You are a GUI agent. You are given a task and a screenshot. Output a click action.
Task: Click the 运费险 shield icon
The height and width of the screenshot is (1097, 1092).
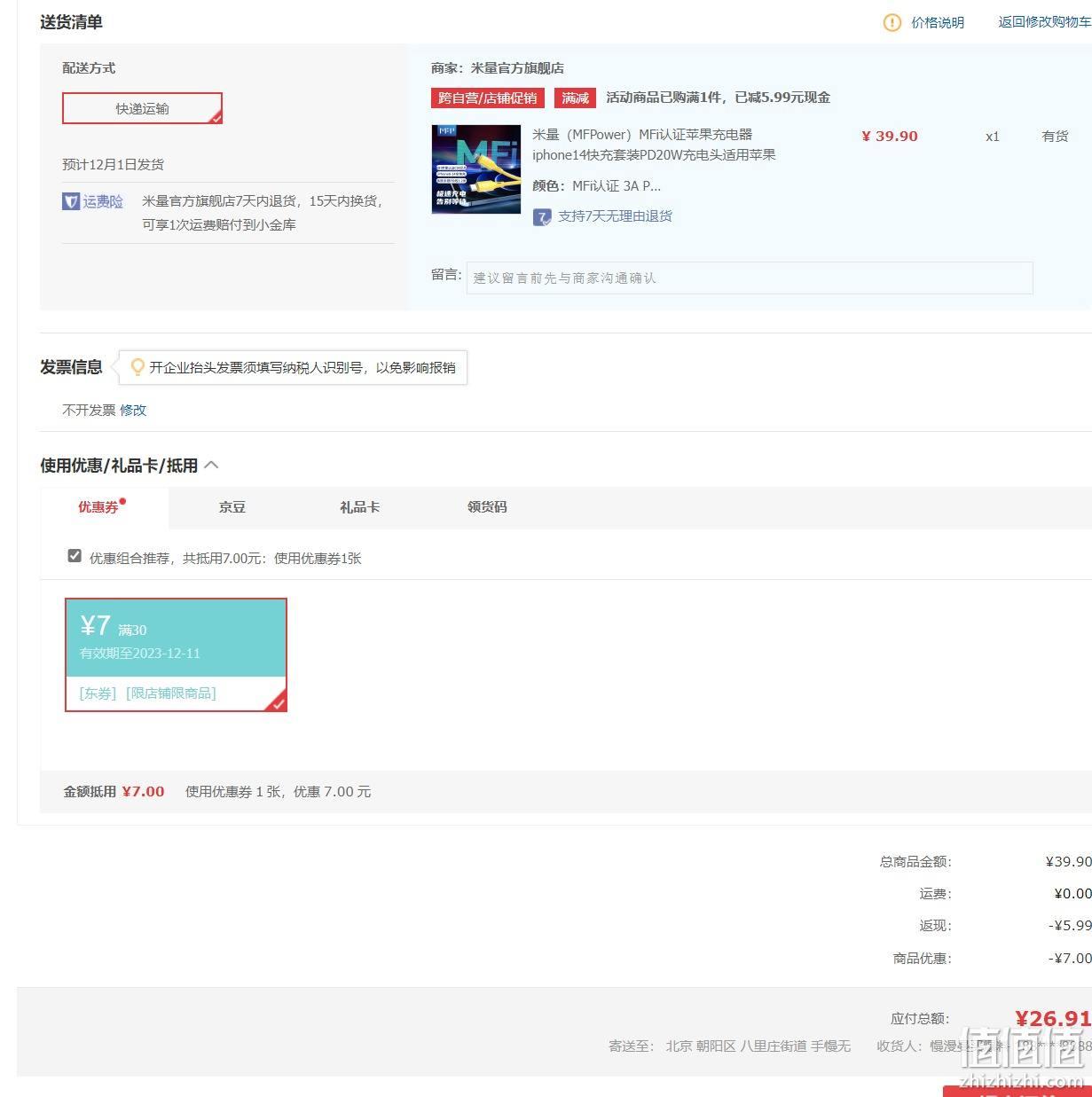[71, 201]
